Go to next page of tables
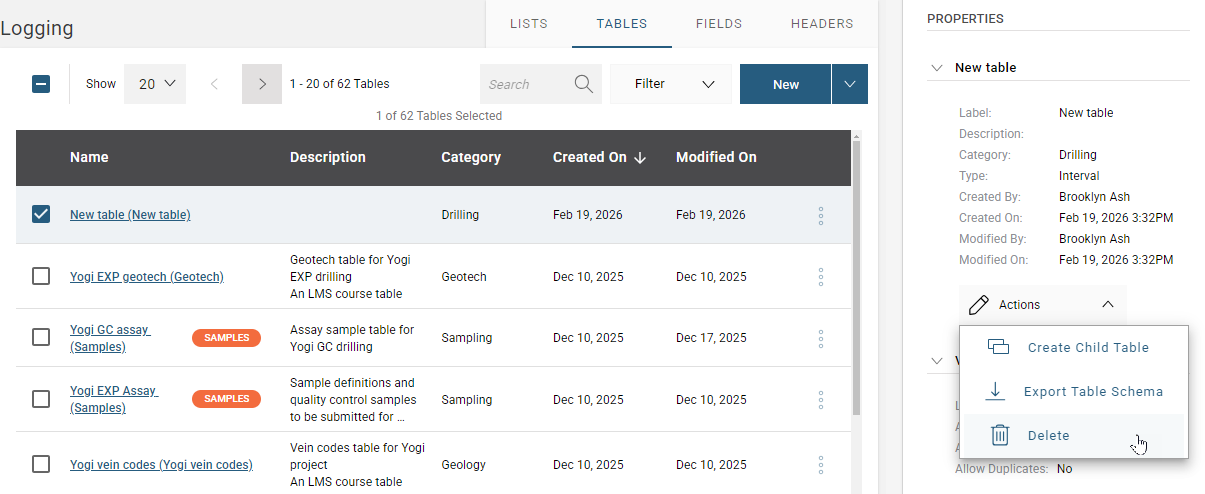This screenshot has height=494, width=1205. (x=262, y=84)
